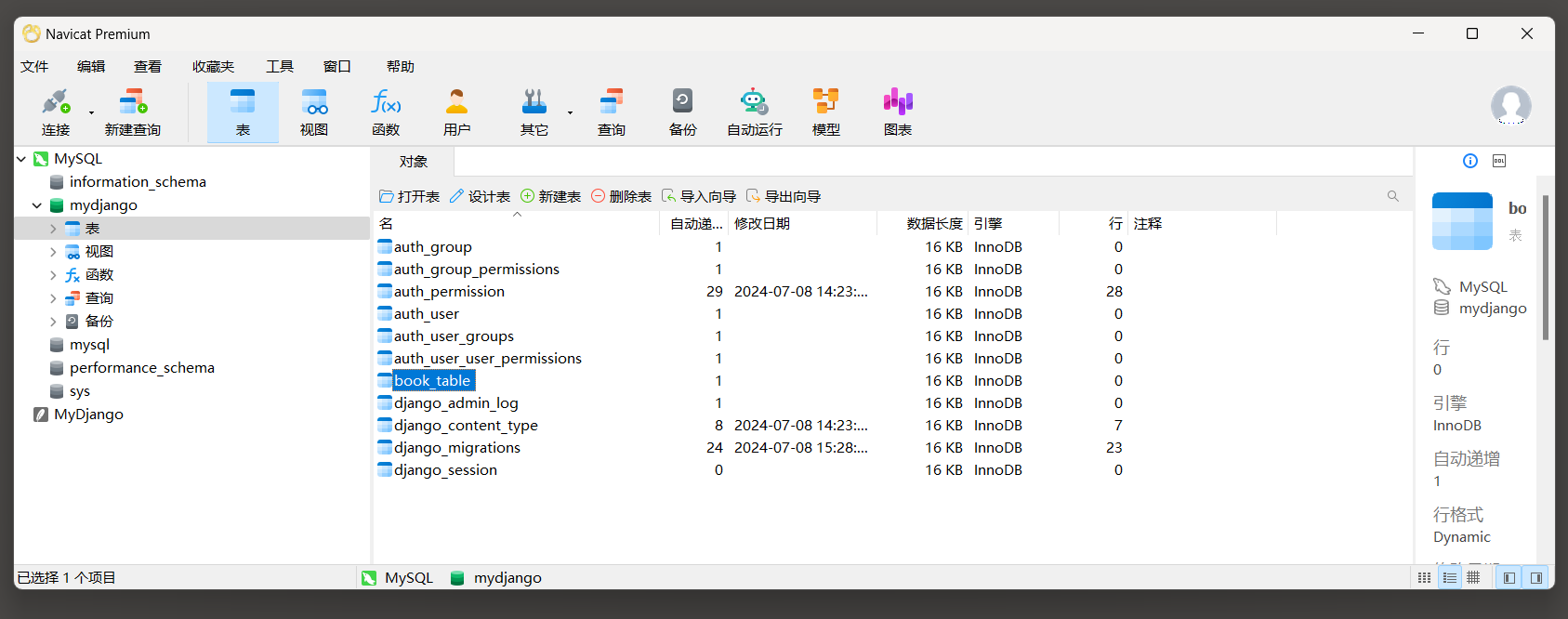The width and height of the screenshot is (1568, 619).
Task: Show DDL icon in right panel
Action: coord(1499,161)
